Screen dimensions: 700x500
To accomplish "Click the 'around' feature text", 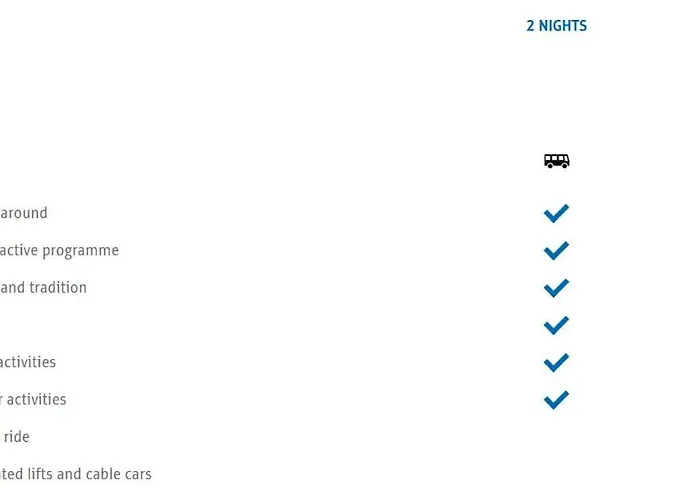I will [23, 213].
